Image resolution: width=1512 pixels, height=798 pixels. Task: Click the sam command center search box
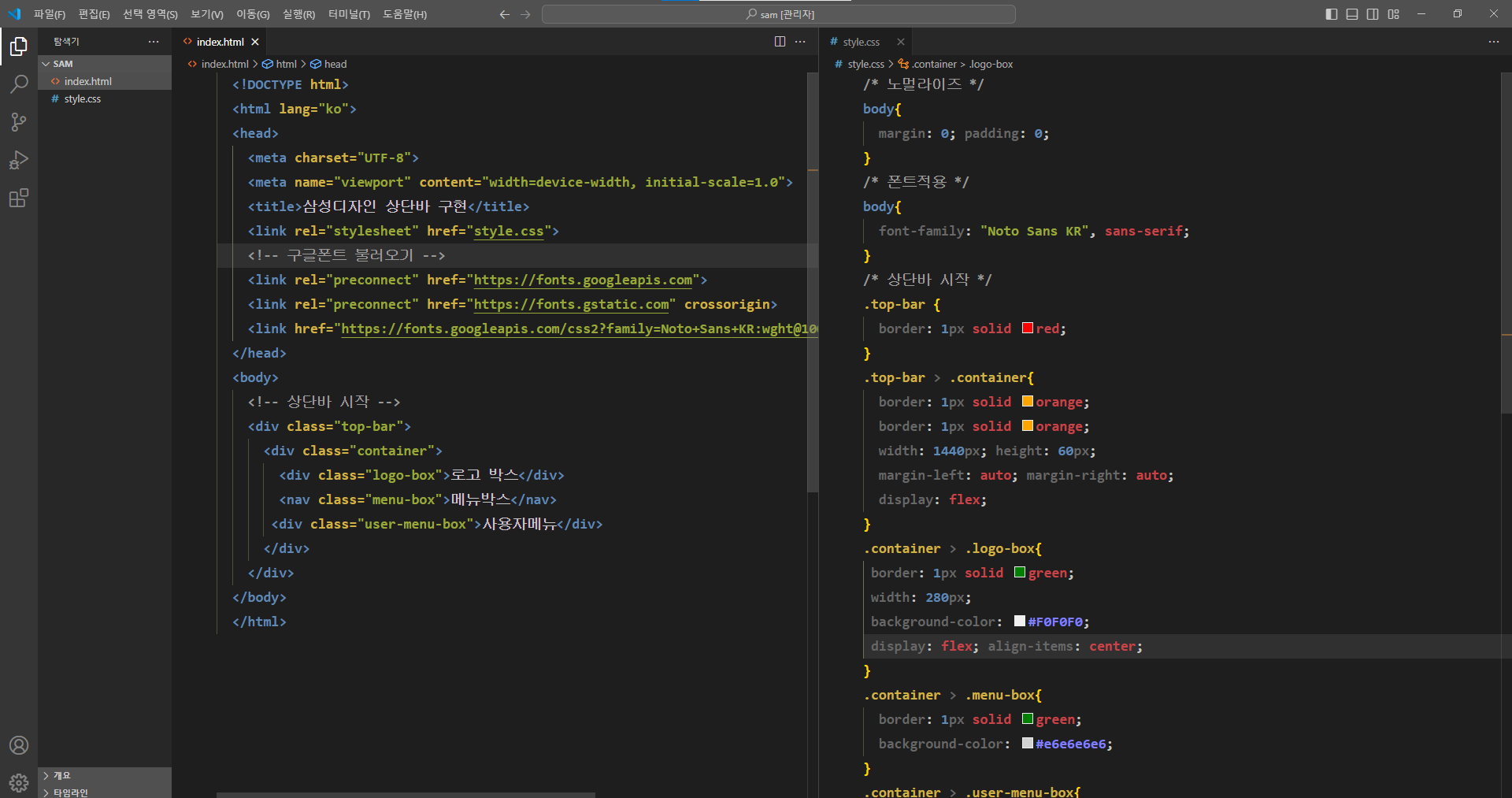(779, 14)
